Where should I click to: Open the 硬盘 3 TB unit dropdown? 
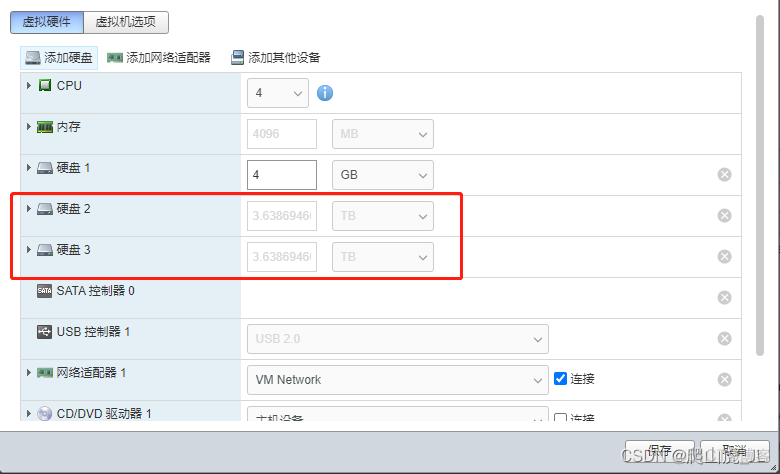(383, 257)
